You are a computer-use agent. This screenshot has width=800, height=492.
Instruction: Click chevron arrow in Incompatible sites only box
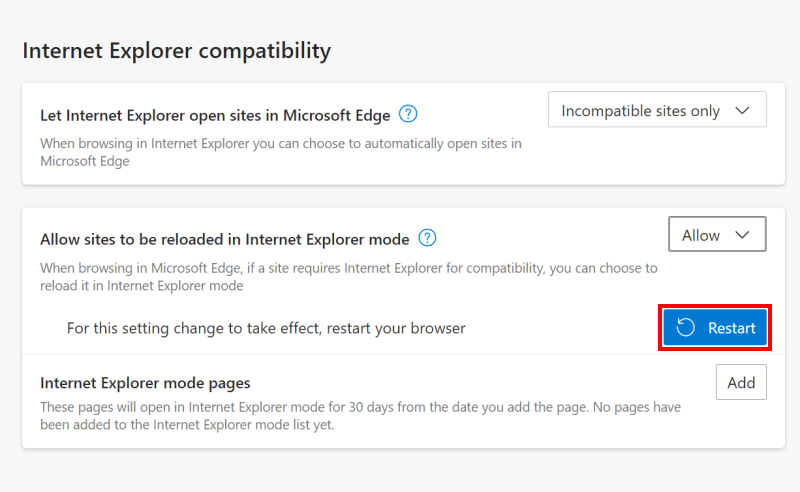click(x=742, y=110)
